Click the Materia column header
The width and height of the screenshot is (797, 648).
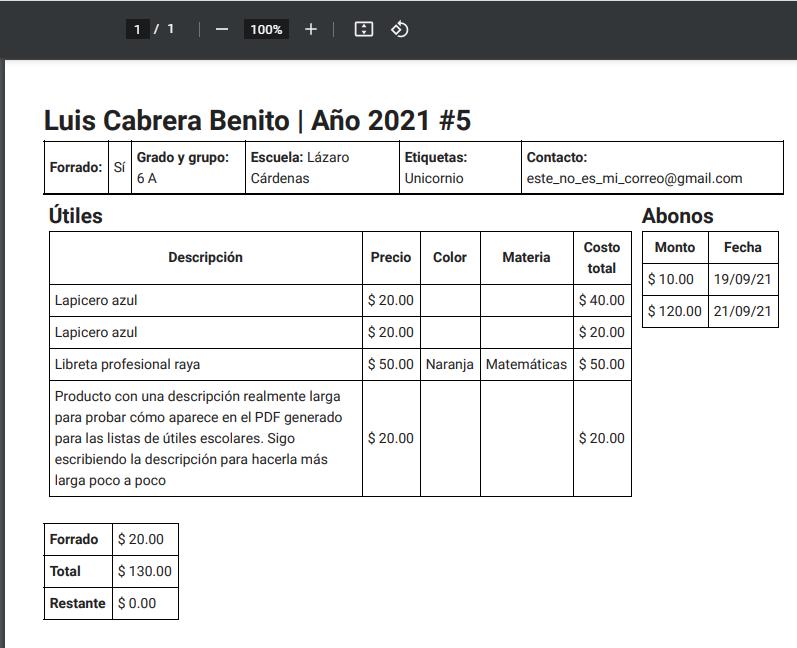526,258
